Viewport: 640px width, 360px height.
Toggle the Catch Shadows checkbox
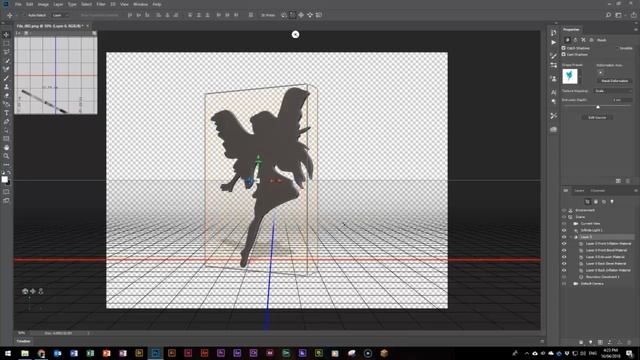tap(564, 48)
